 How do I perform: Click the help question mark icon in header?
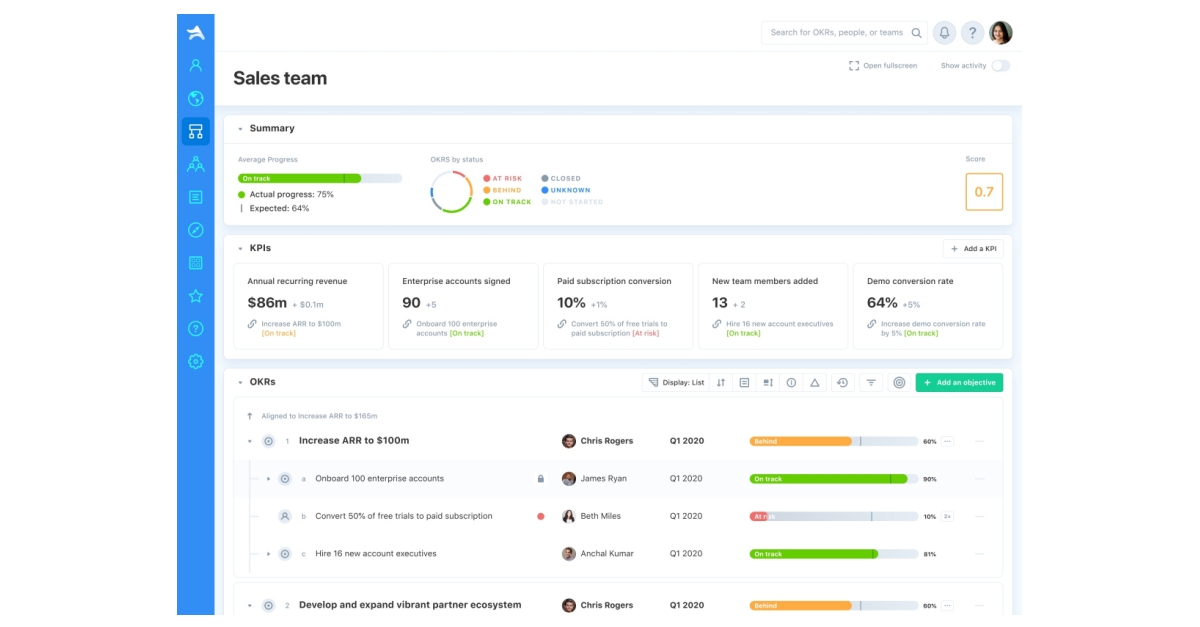point(972,33)
